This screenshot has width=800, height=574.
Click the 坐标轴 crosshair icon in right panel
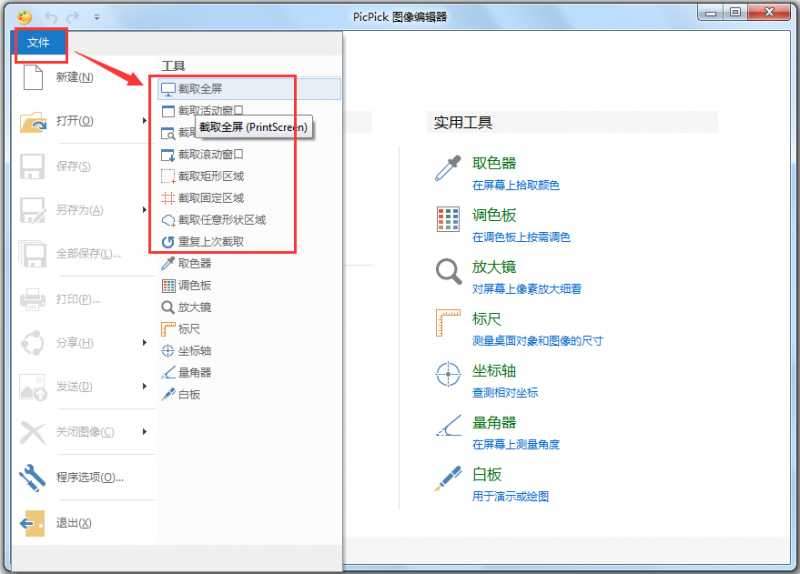pos(447,376)
